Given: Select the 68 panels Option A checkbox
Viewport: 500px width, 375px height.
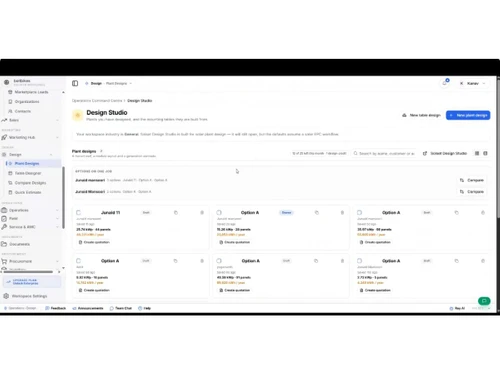Looking at the screenshot, I should [x=359, y=212].
